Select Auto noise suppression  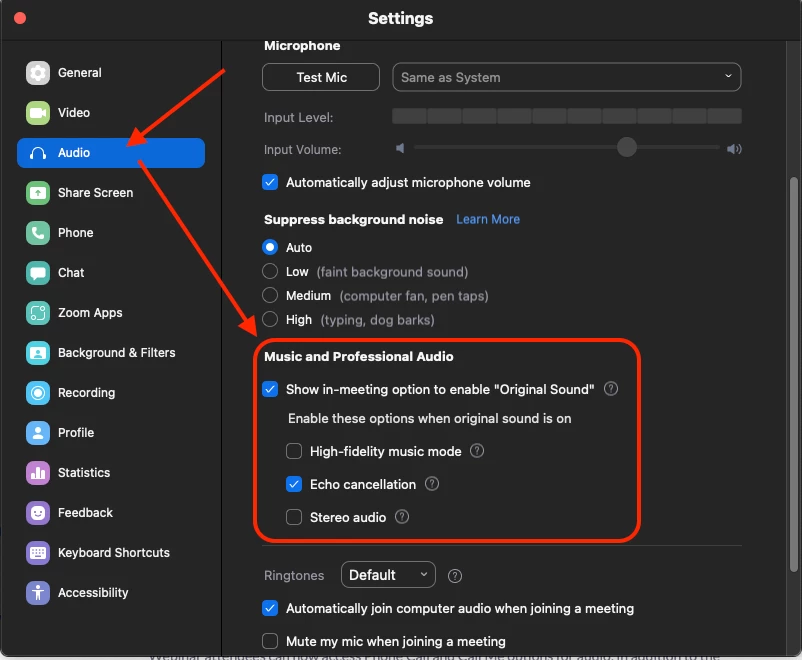(270, 247)
